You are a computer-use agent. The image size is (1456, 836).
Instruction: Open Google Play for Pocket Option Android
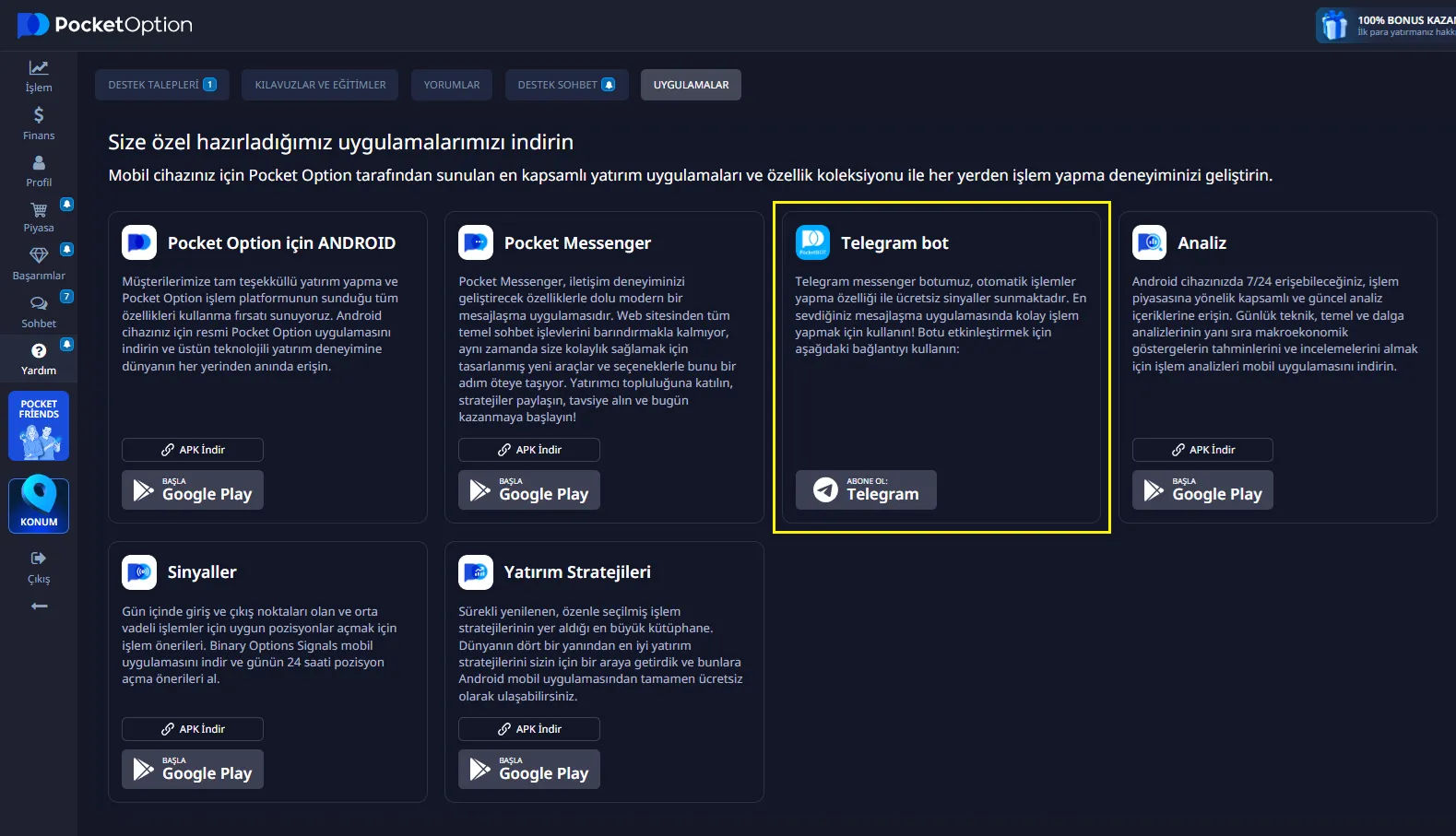[x=193, y=490]
